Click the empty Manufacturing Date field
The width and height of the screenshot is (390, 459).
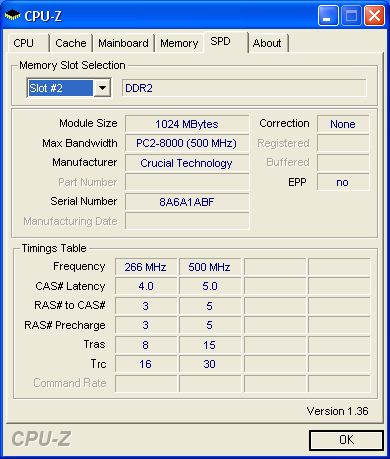pos(187,221)
